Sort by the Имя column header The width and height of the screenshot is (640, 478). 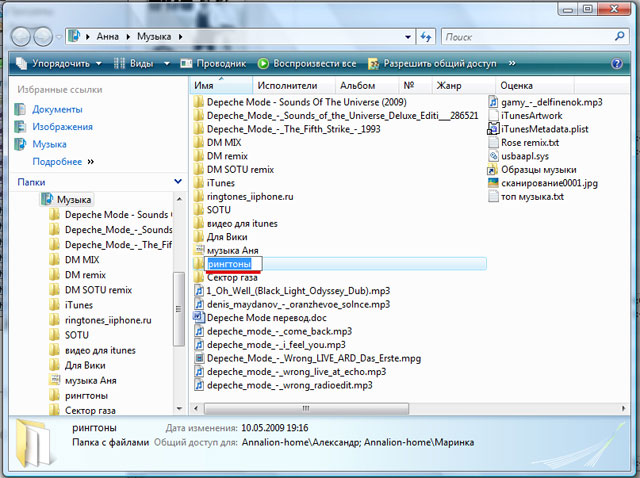221,85
